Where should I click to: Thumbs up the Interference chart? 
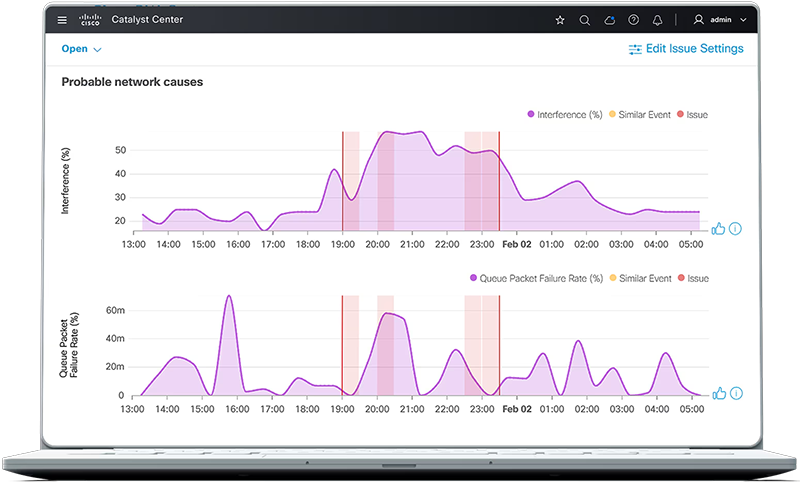718,228
